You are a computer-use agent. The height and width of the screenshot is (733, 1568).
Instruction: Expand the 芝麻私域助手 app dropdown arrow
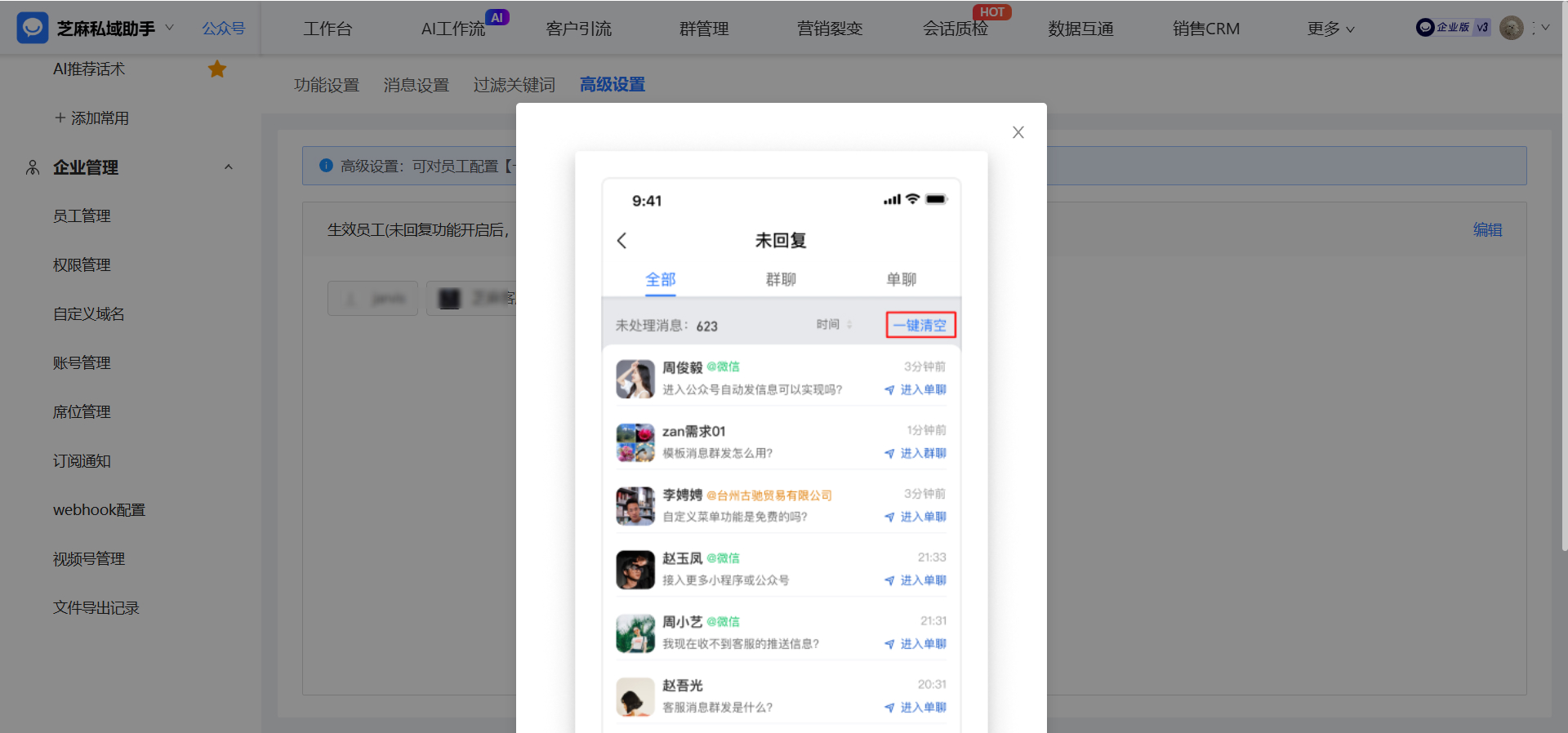pyautogui.click(x=170, y=27)
